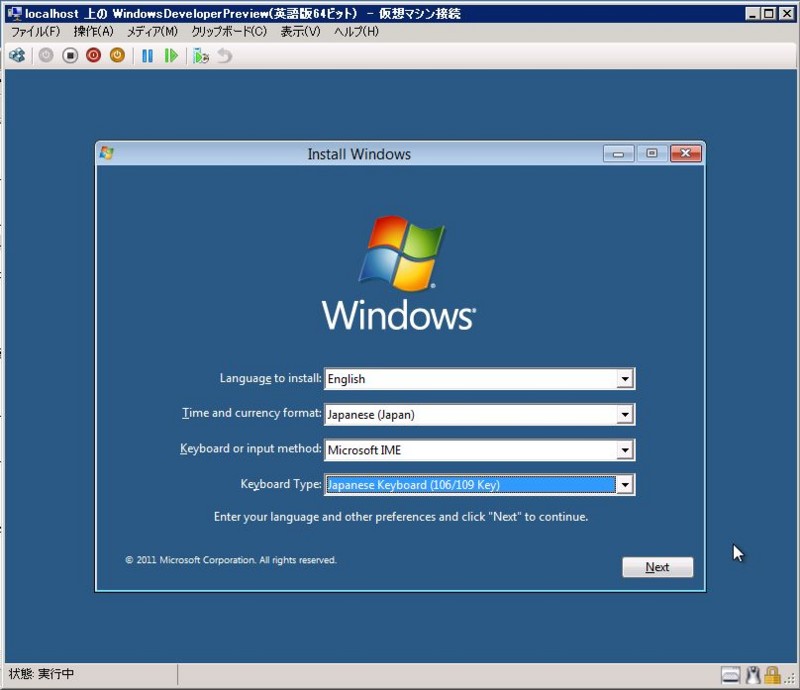This screenshot has width=800, height=690.
Task: Open the ファイル(F) menu
Action: (x=35, y=32)
